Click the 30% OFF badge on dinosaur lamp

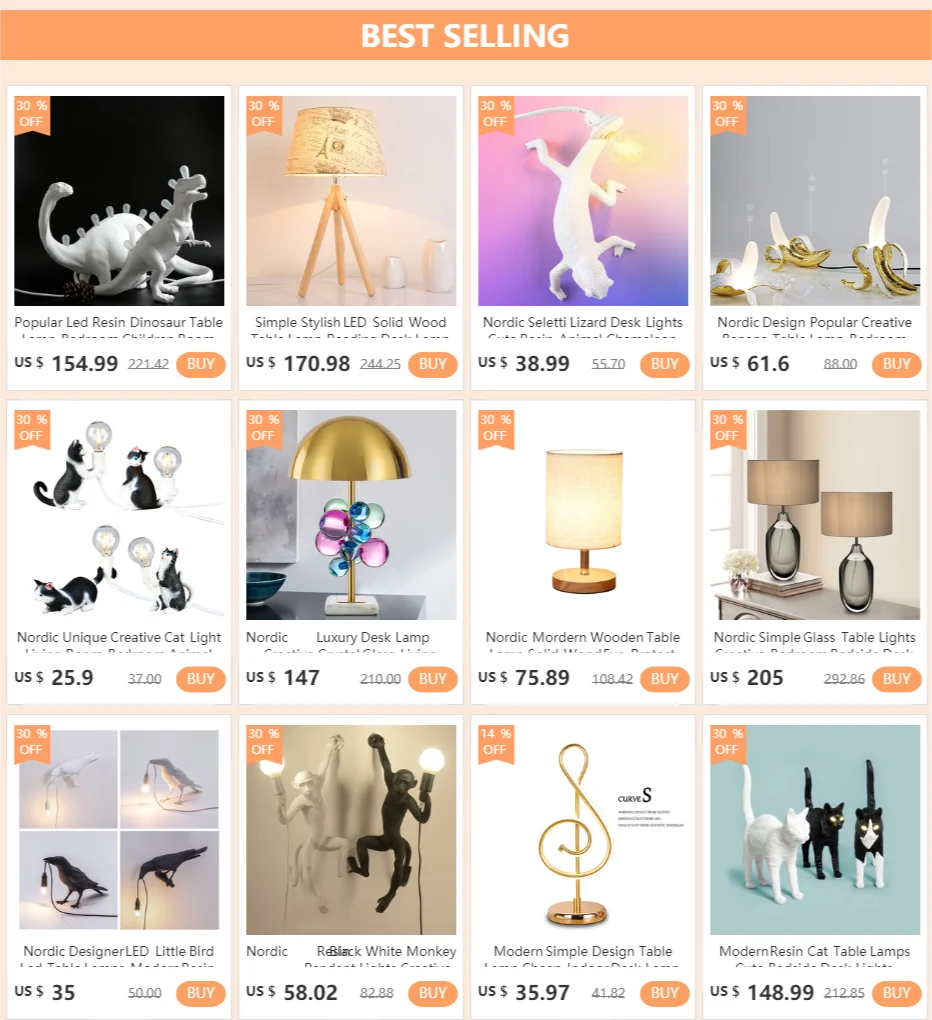[32, 115]
